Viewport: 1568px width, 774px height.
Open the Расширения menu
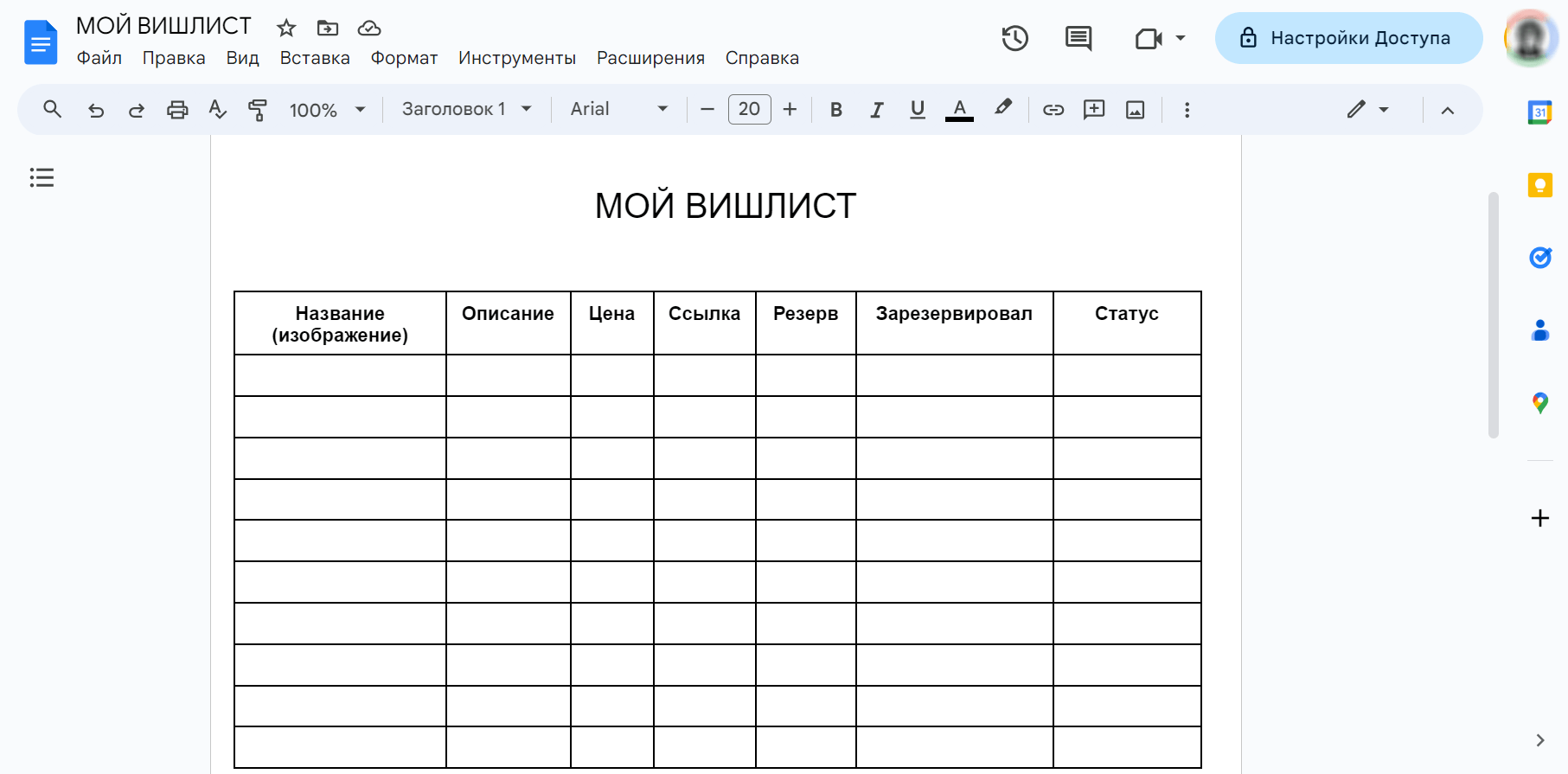coord(650,58)
